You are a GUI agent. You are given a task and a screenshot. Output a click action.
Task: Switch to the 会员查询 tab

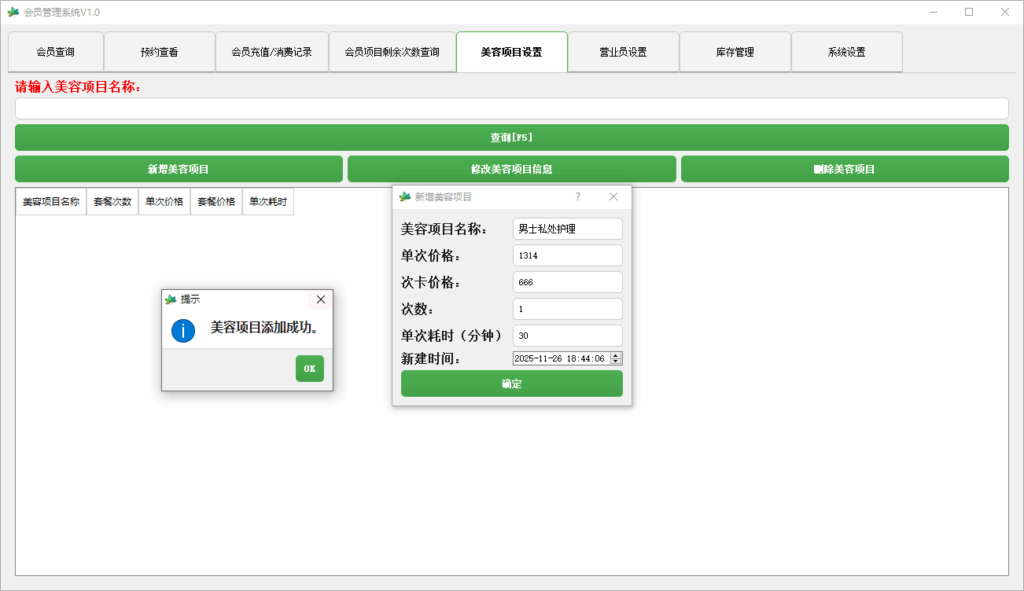click(x=55, y=51)
